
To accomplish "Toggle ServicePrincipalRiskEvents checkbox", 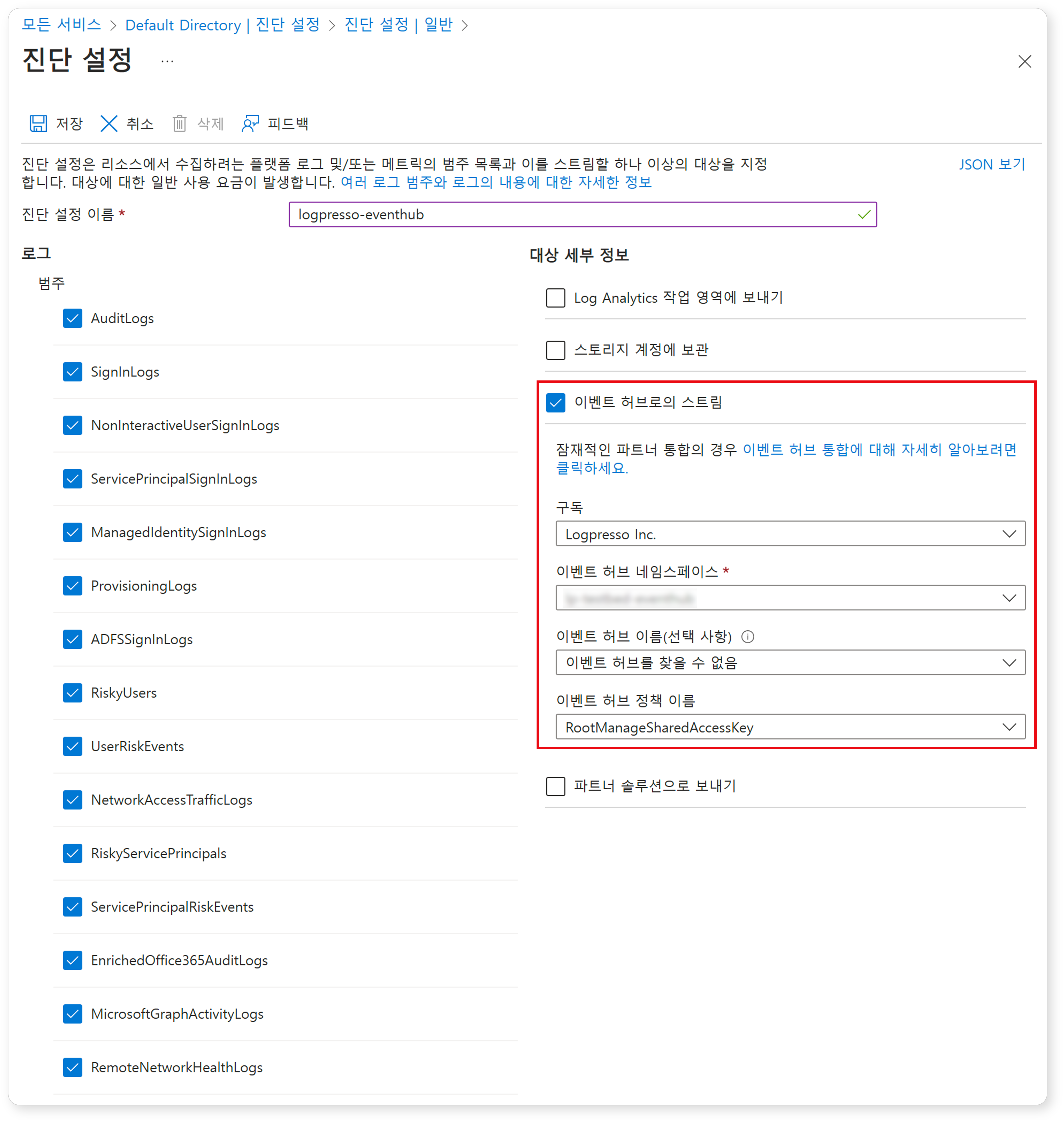I will (x=73, y=907).
